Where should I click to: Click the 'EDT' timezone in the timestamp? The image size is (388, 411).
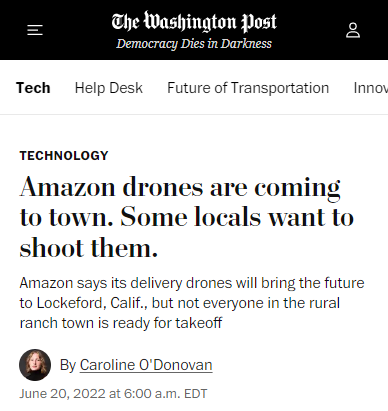(196, 394)
